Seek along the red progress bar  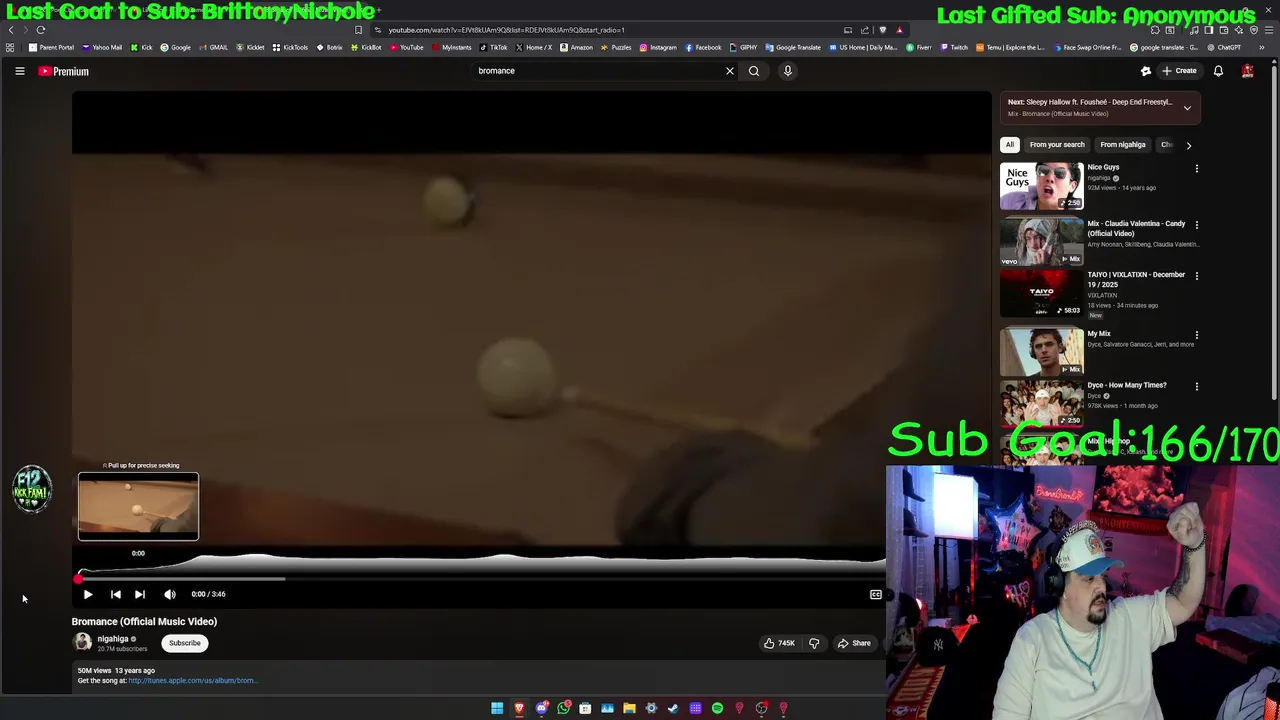(x=480, y=578)
